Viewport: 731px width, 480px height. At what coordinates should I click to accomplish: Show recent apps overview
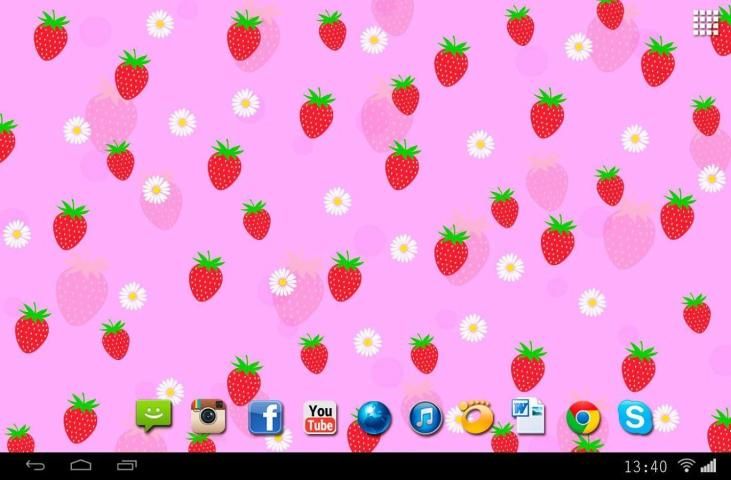point(127,466)
